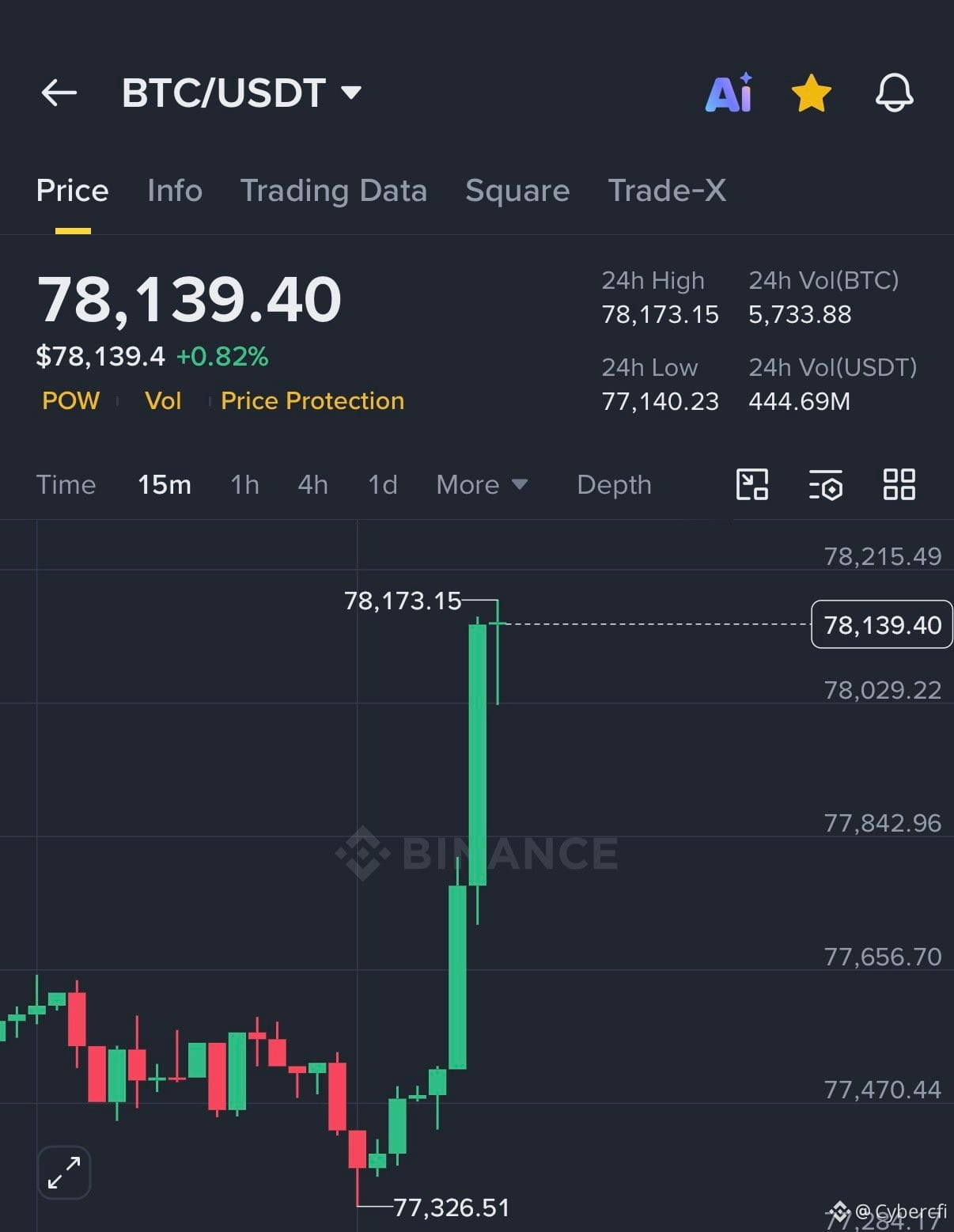Show the Depth chart view
This screenshot has width=954, height=1232.
coord(614,484)
